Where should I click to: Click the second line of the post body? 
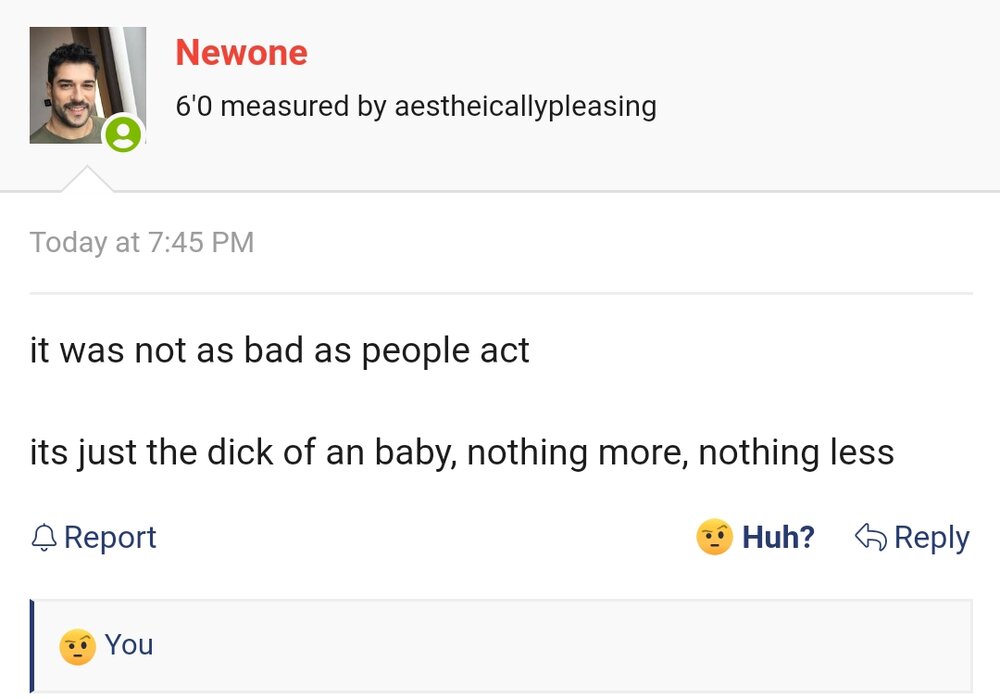(461, 452)
